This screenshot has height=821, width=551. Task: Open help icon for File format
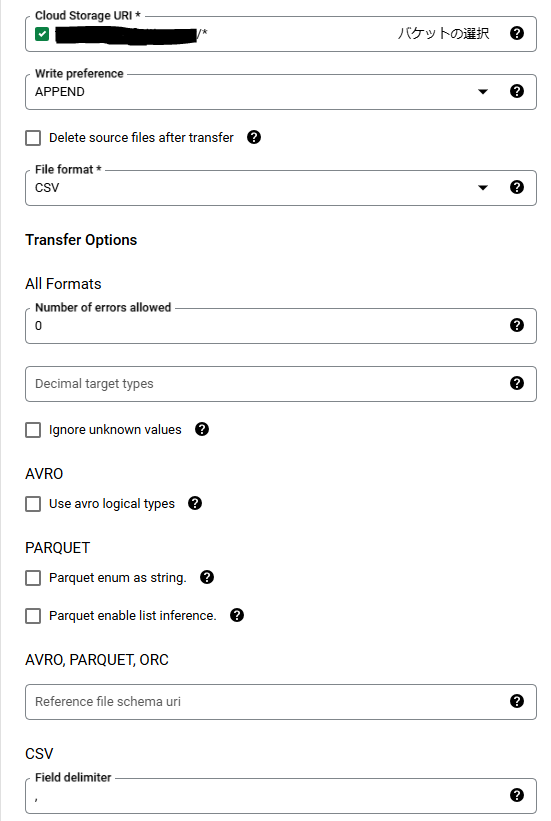pos(516,187)
